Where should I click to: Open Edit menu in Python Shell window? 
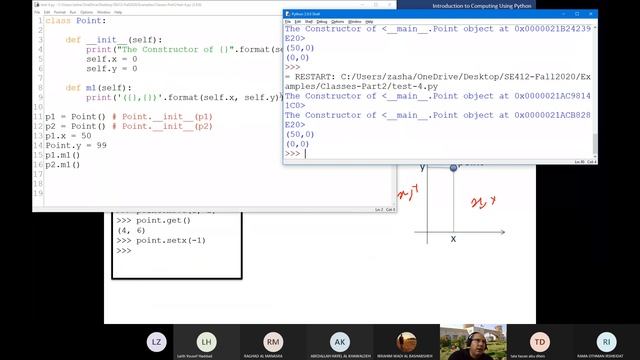298,22
